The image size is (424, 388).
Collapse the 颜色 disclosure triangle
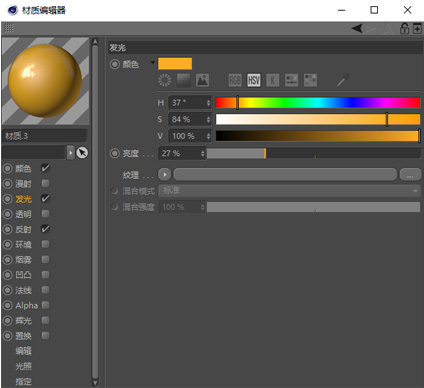click(x=153, y=62)
